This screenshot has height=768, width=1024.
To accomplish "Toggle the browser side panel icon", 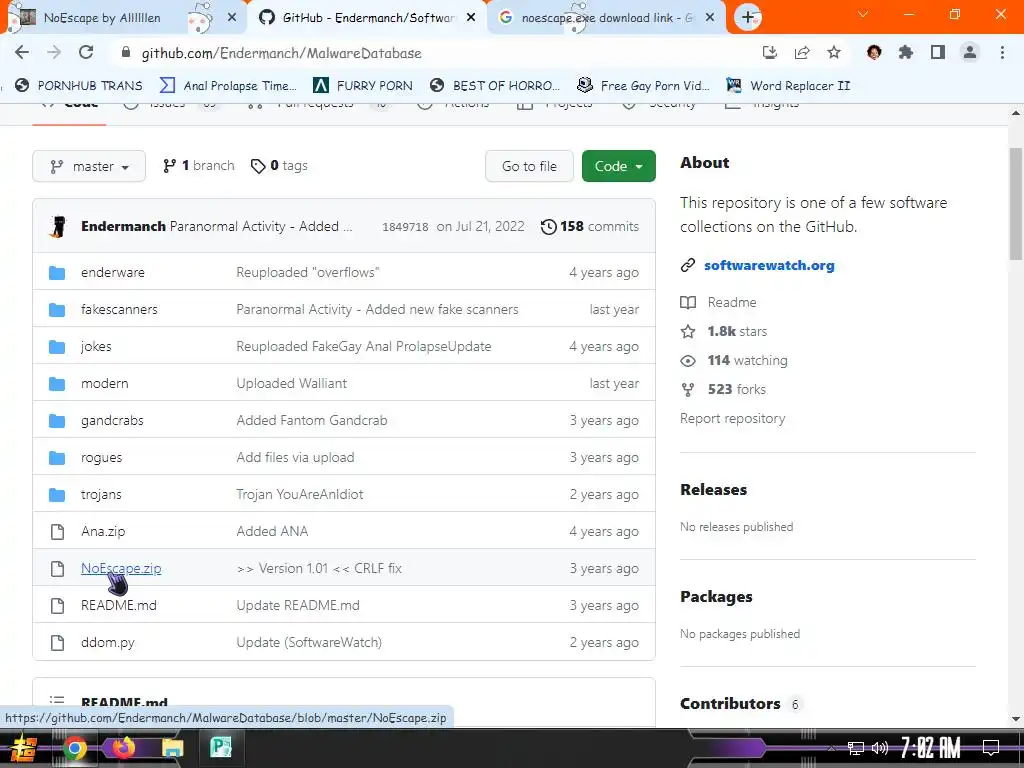I will (938, 53).
